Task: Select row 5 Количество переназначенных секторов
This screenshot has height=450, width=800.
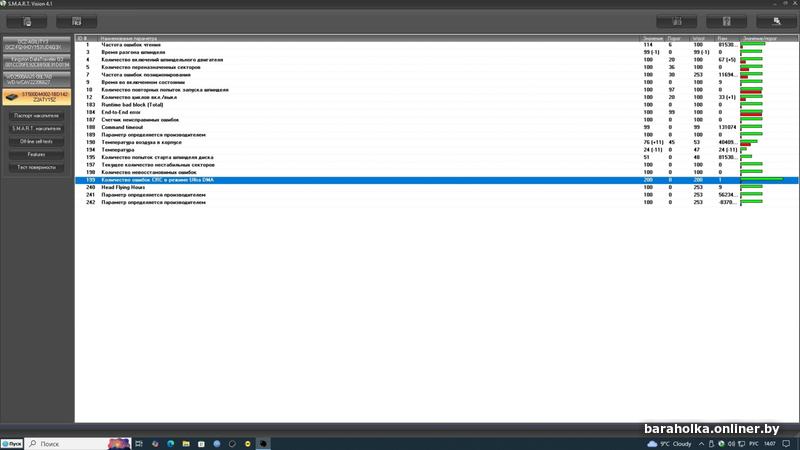Action: 437,67
